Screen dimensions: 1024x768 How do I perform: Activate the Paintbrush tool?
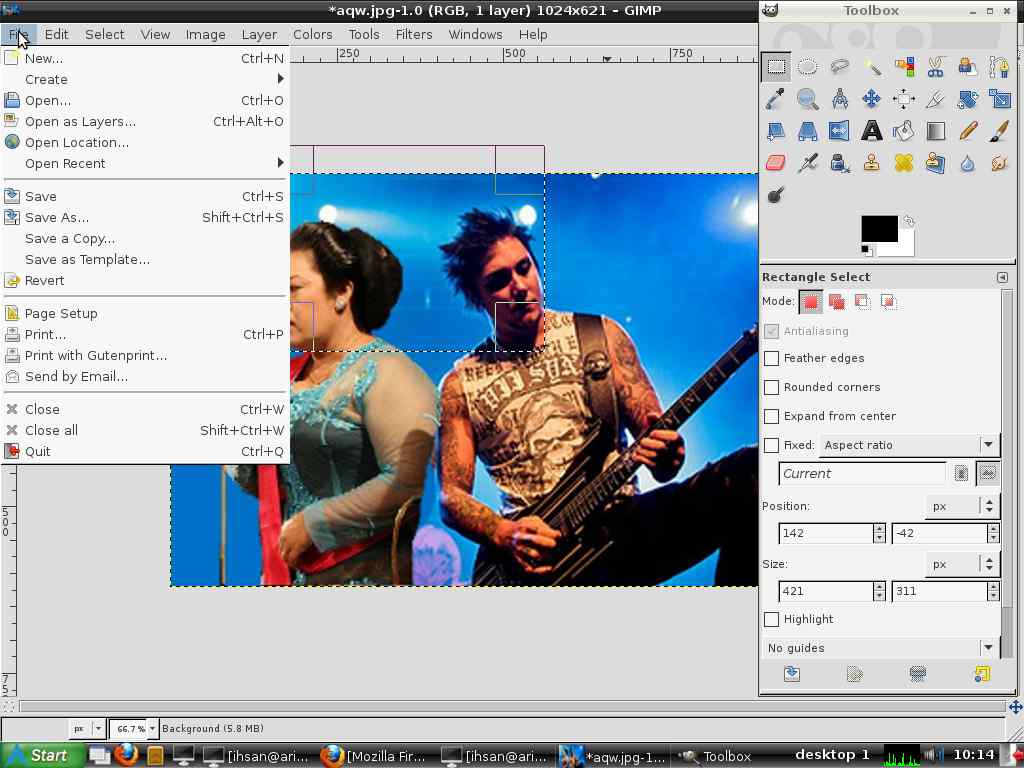[999, 131]
